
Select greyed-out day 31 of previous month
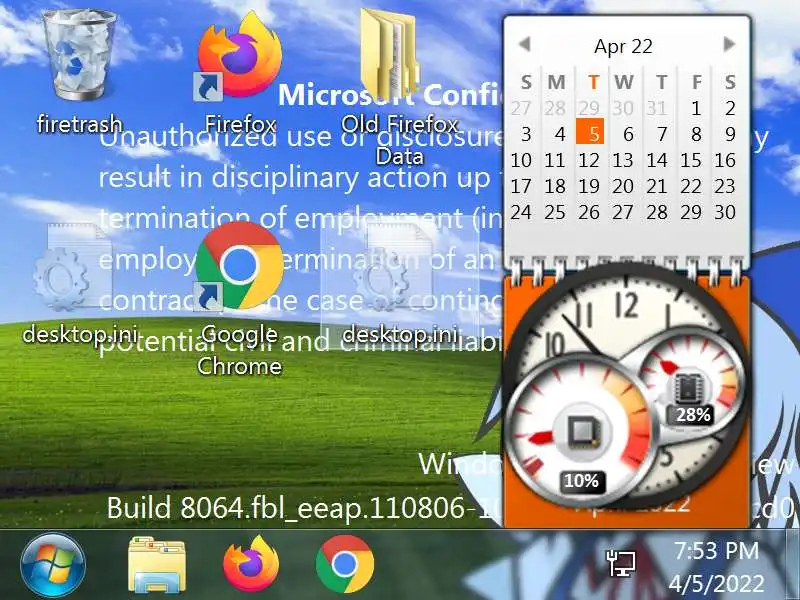pos(657,108)
